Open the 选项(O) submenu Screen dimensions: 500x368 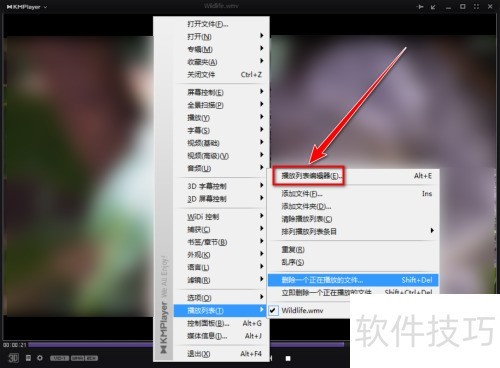tap(220, 298)
